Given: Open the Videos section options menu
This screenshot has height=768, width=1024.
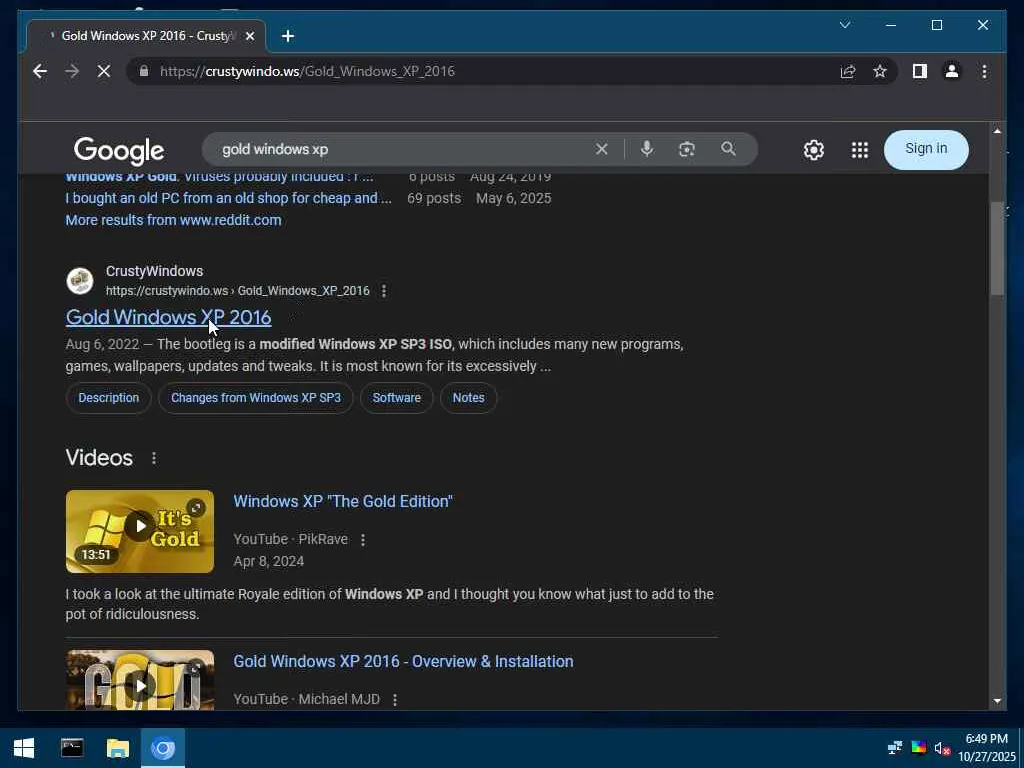Looking at the screenshot, I should coord(154,458).
